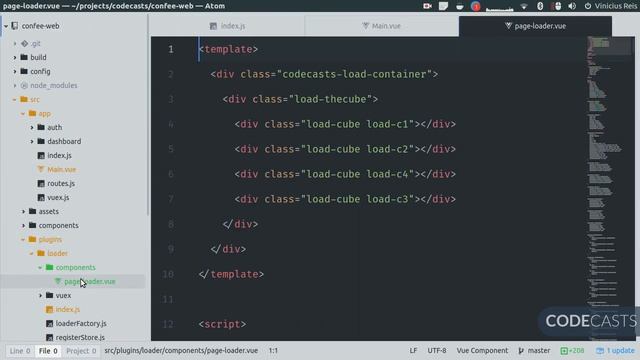Open index.js under app folder
The height and width of the screenshot is (360, 640).
click(59, 155)
